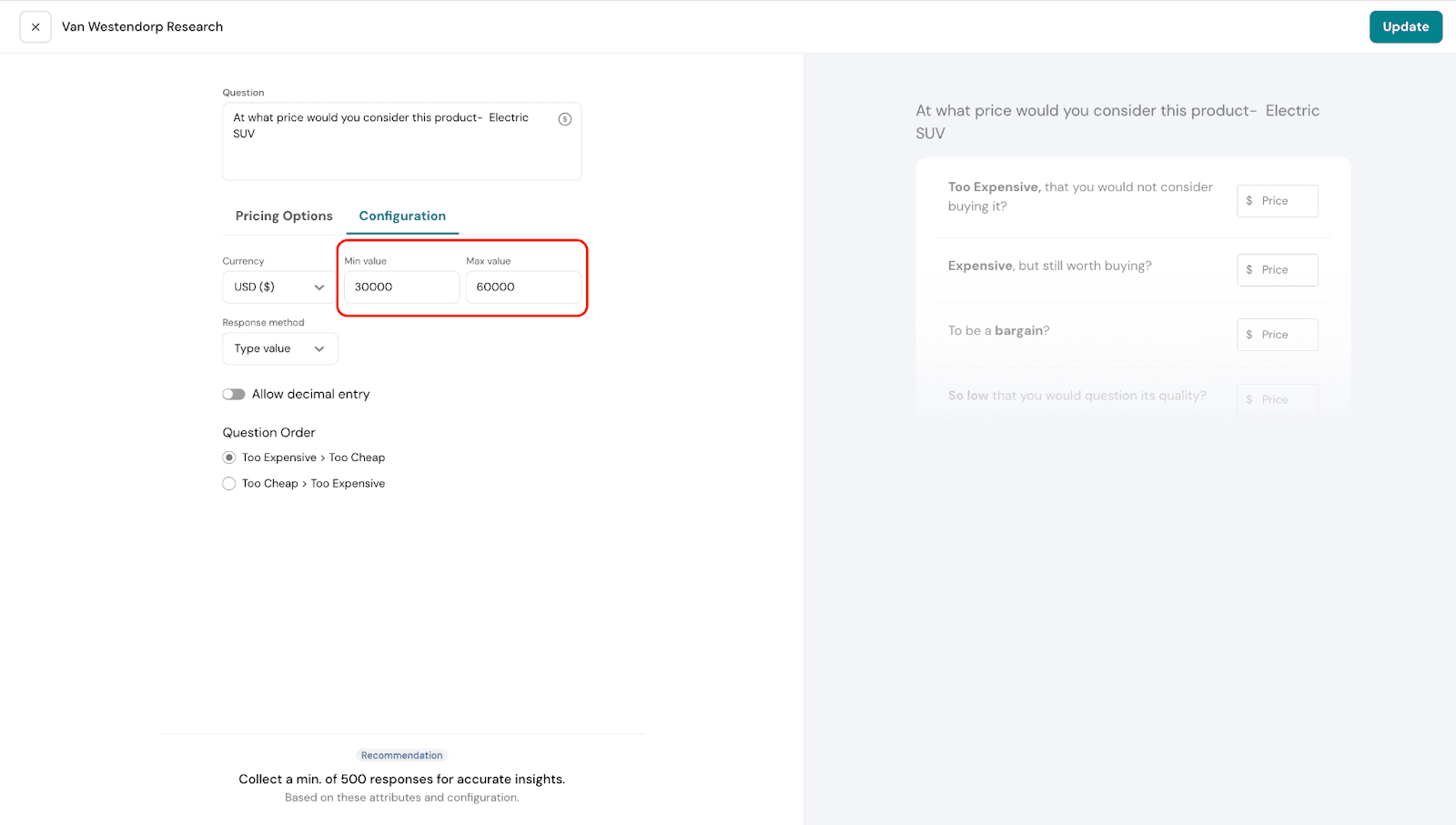Select Too Cheap > Too Expensive order
This screenshot has height=825, width=1456.
pos(229,484)
